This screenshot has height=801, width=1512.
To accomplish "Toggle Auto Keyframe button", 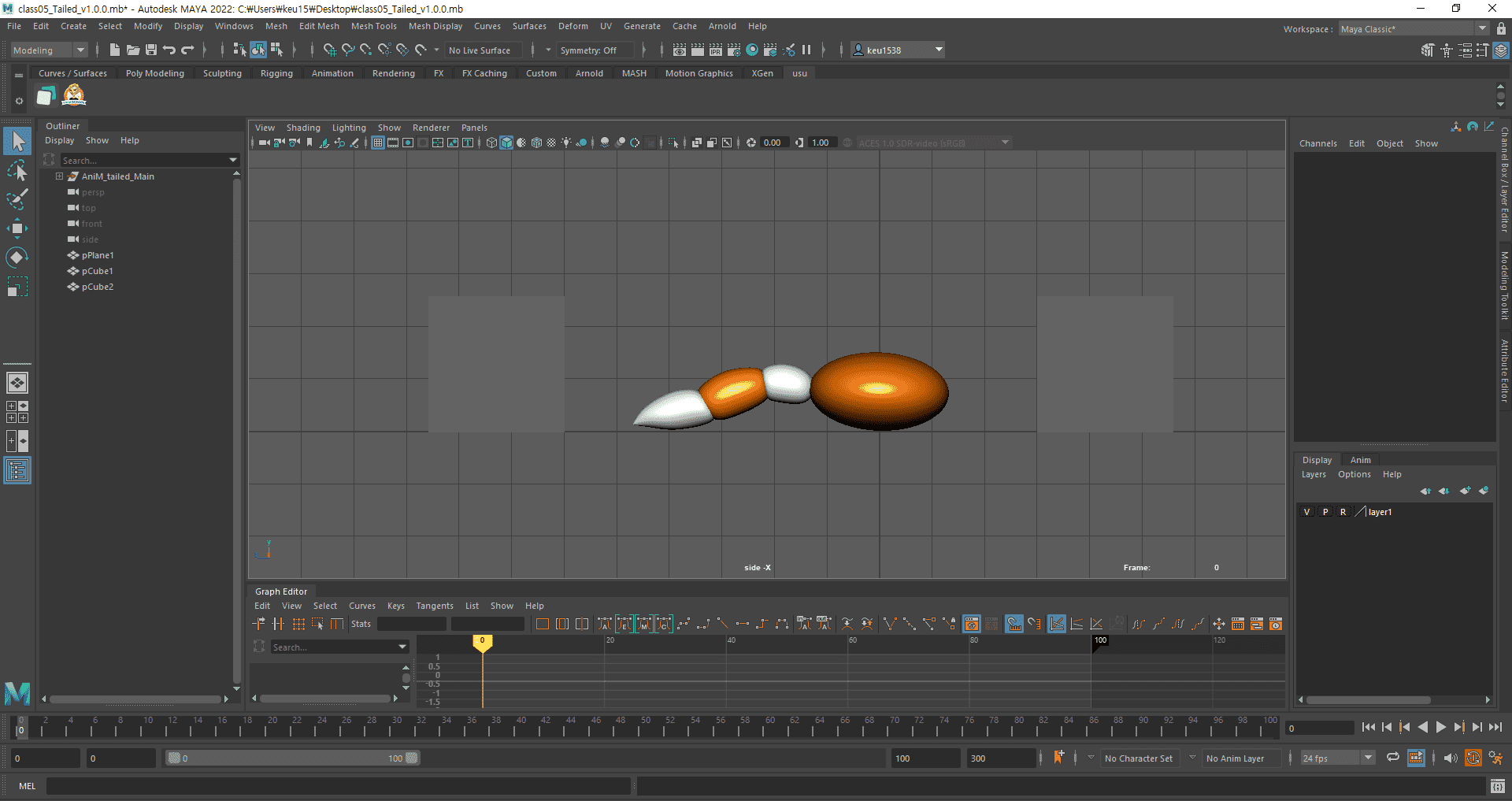I will point(1473,758).
